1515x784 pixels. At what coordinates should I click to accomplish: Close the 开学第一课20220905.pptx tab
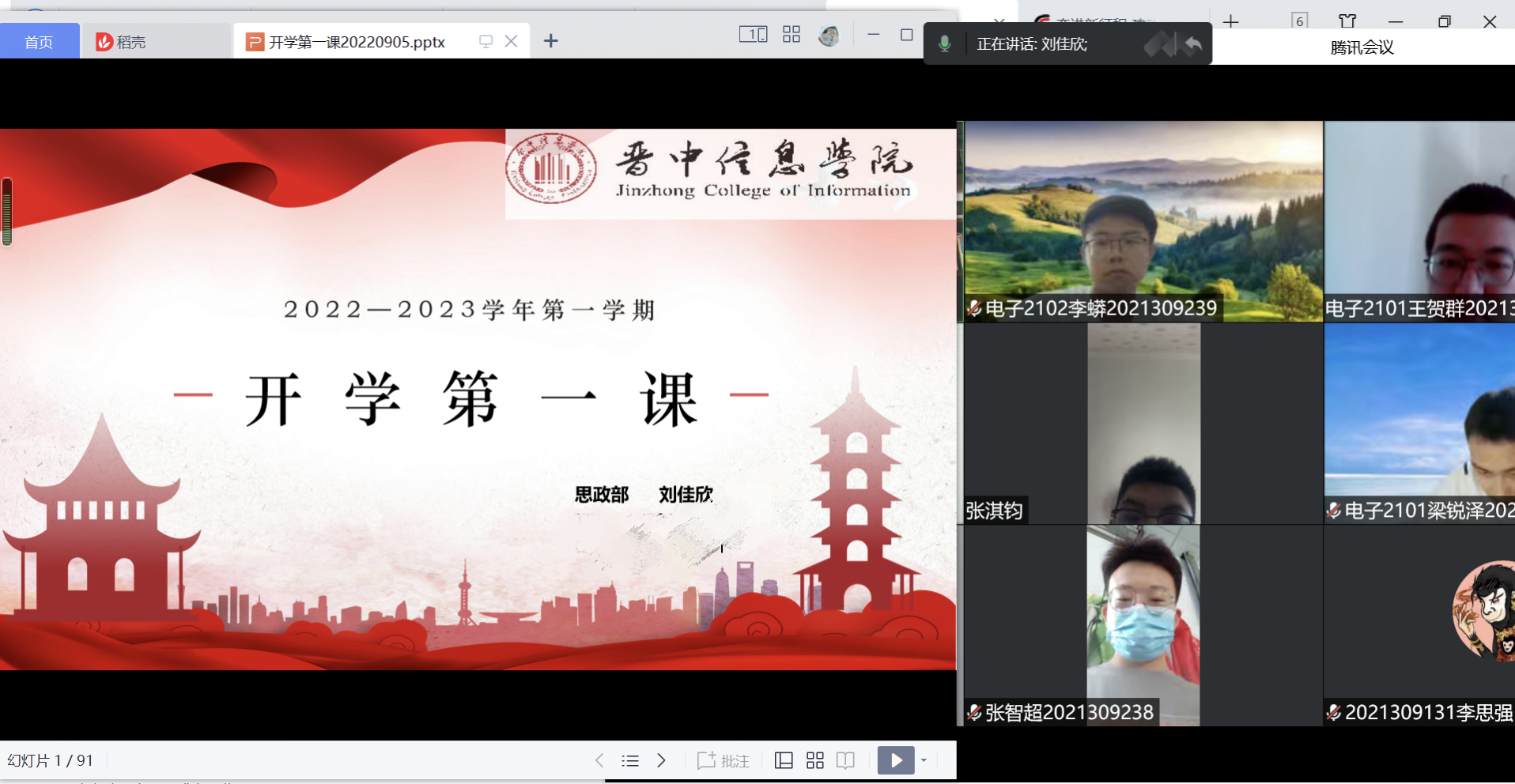pos(512,41)
